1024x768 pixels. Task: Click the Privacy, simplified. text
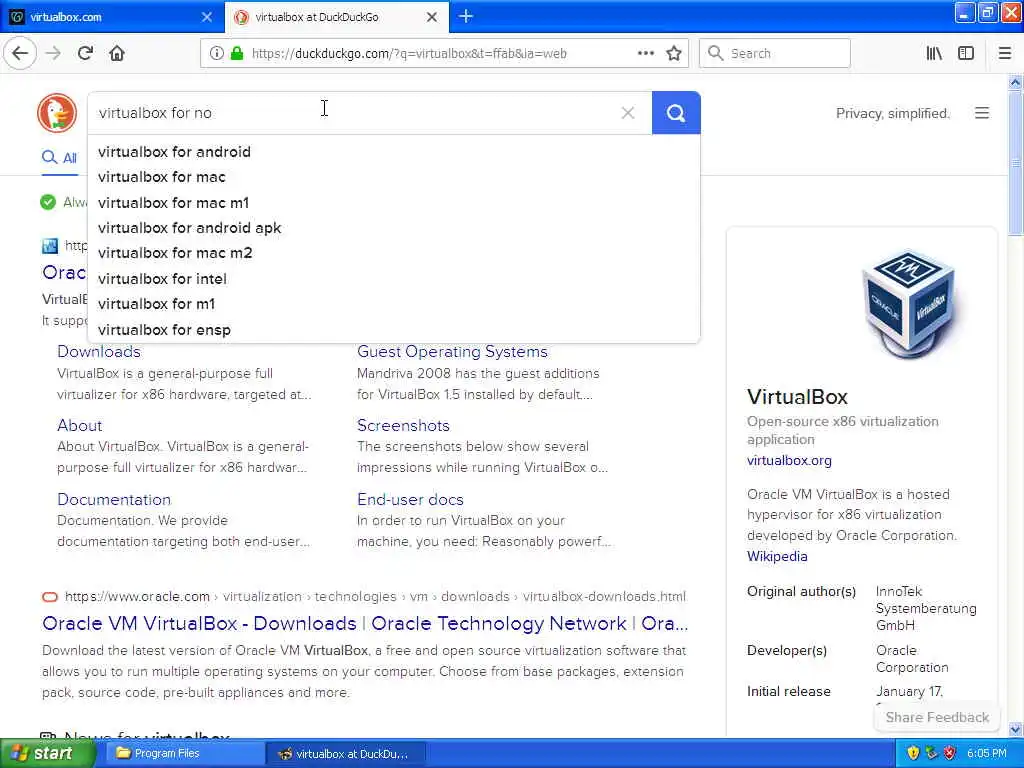pos(892,113)
